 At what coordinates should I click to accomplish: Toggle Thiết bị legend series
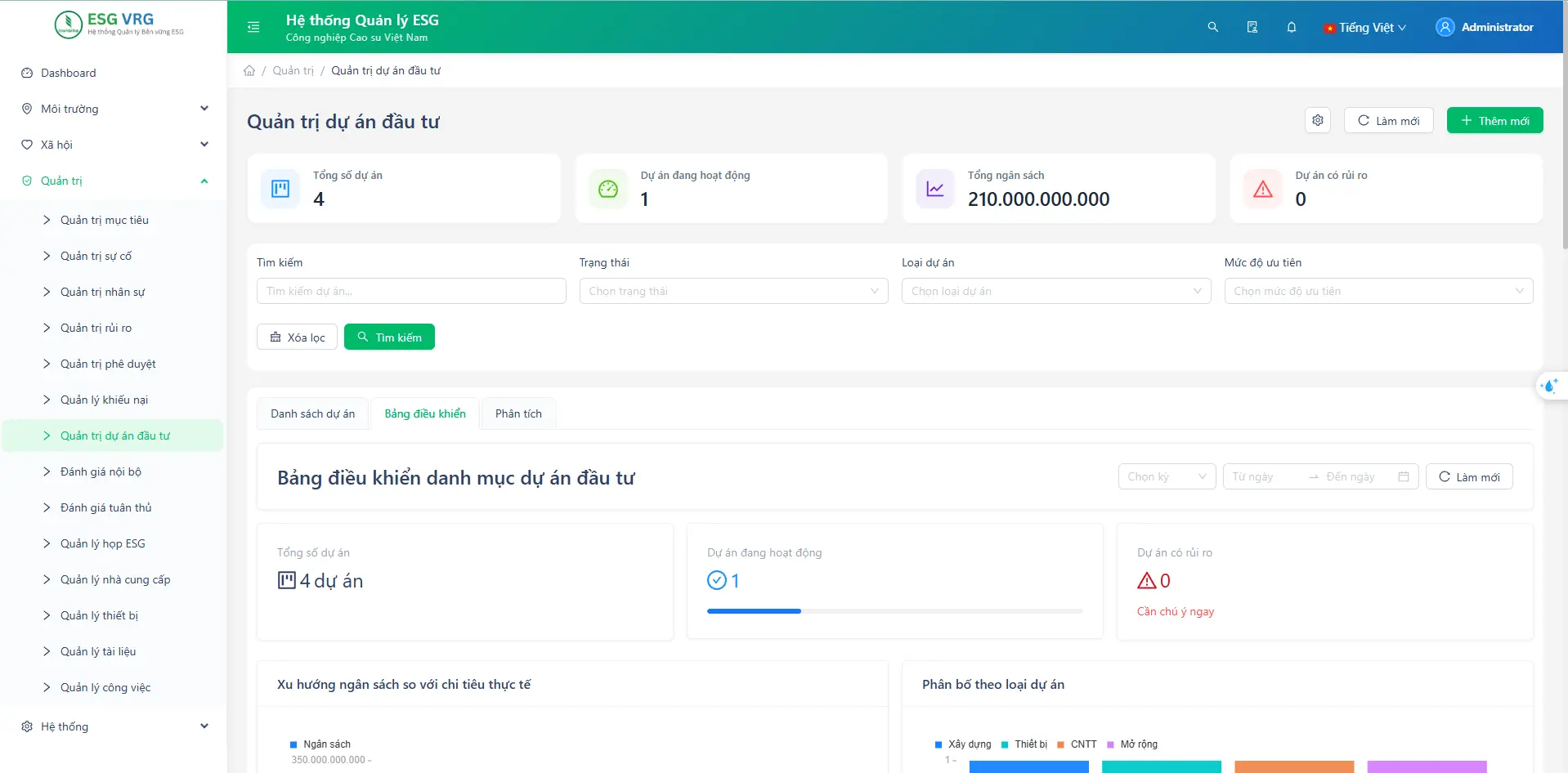pos(1024,744)
